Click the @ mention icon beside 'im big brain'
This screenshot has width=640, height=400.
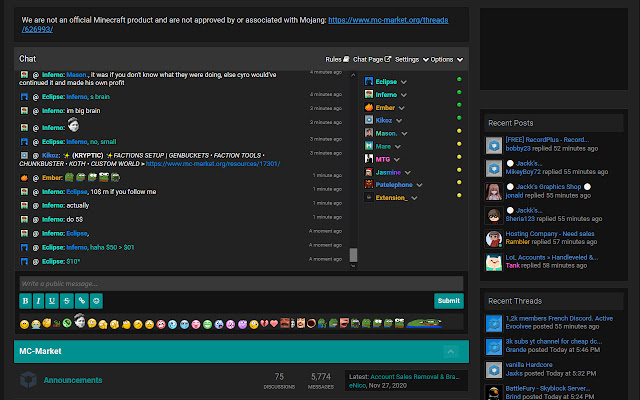(36, 111)
